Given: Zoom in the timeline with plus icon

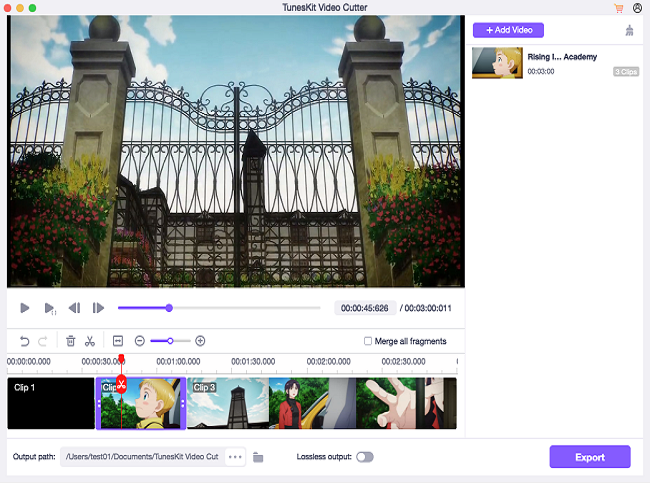Looking at the screenshot, I should (200, 341).
